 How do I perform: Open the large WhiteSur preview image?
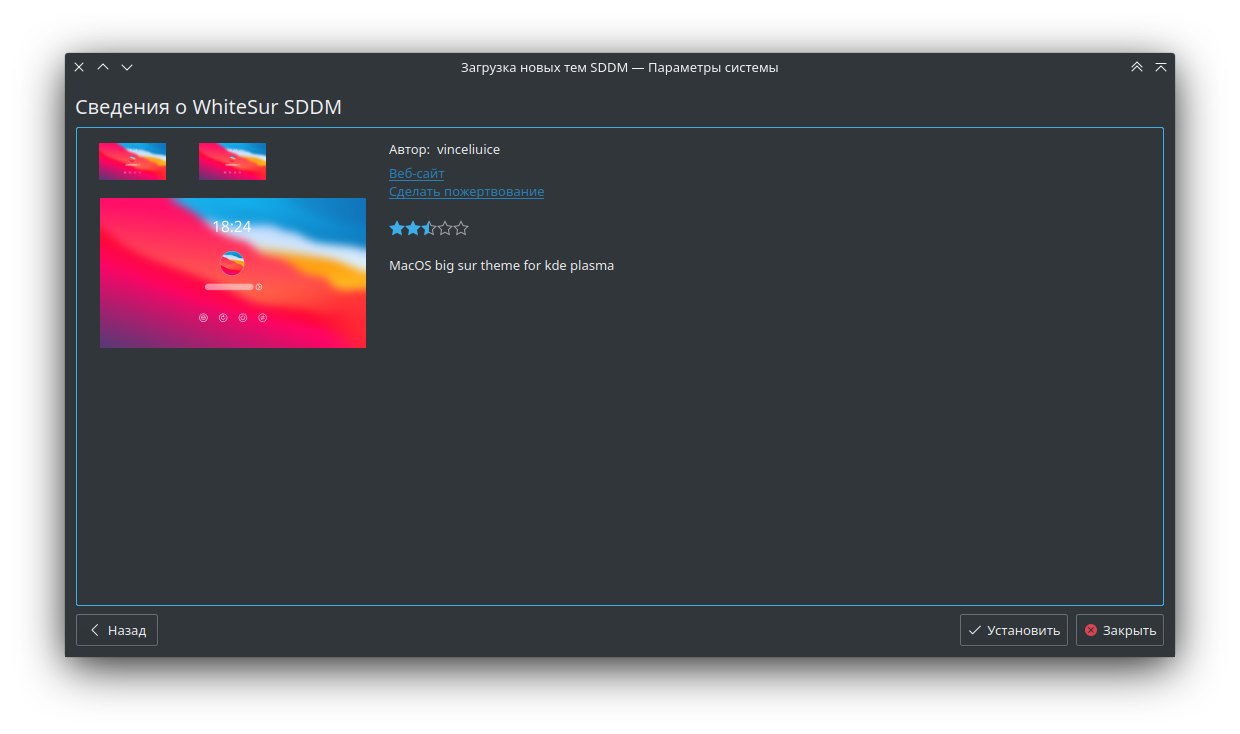pos(233,273)
